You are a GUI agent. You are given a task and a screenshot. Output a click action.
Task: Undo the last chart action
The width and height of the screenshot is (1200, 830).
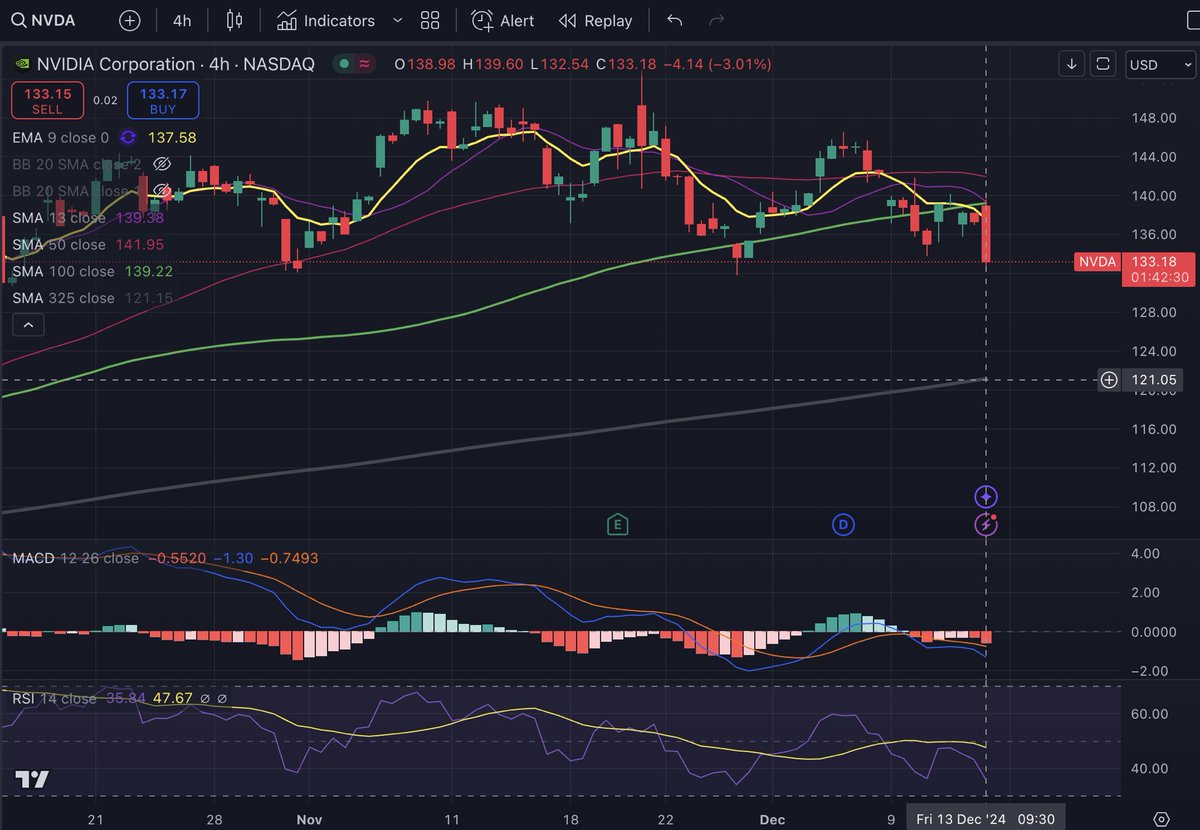(675, 20)
